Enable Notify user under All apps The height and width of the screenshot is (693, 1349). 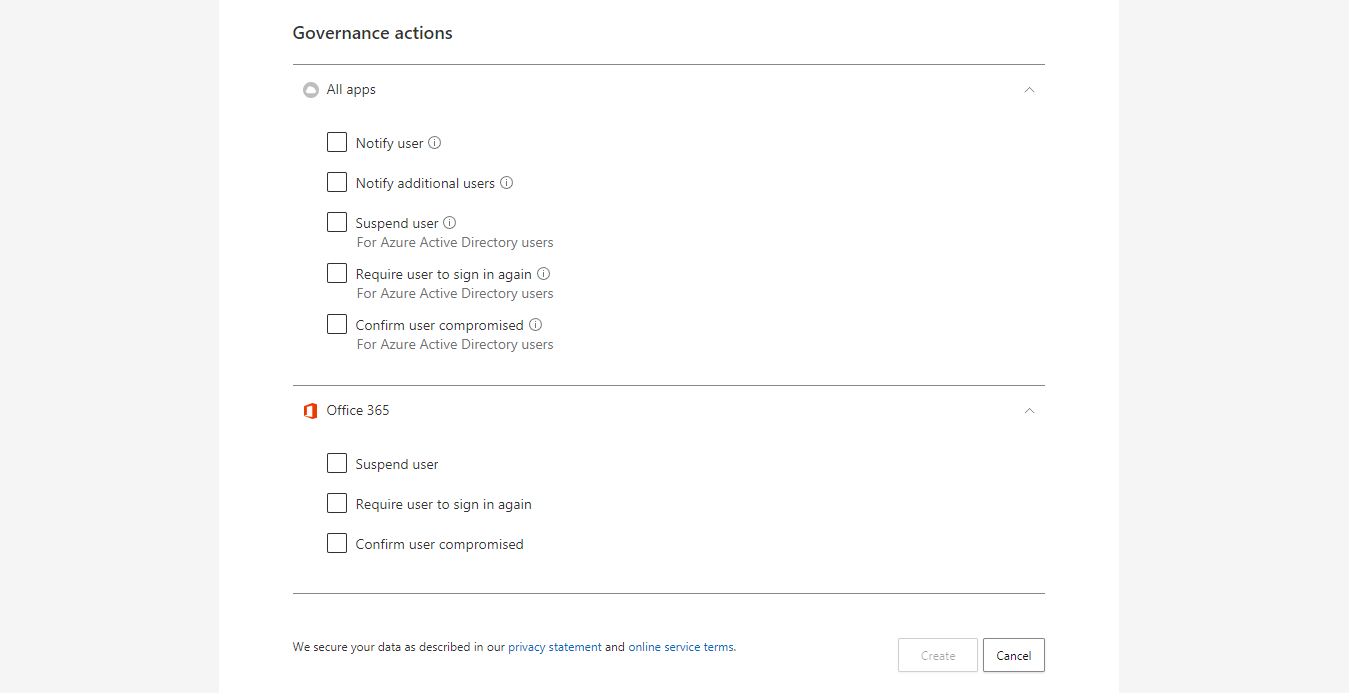coord(337,142)
